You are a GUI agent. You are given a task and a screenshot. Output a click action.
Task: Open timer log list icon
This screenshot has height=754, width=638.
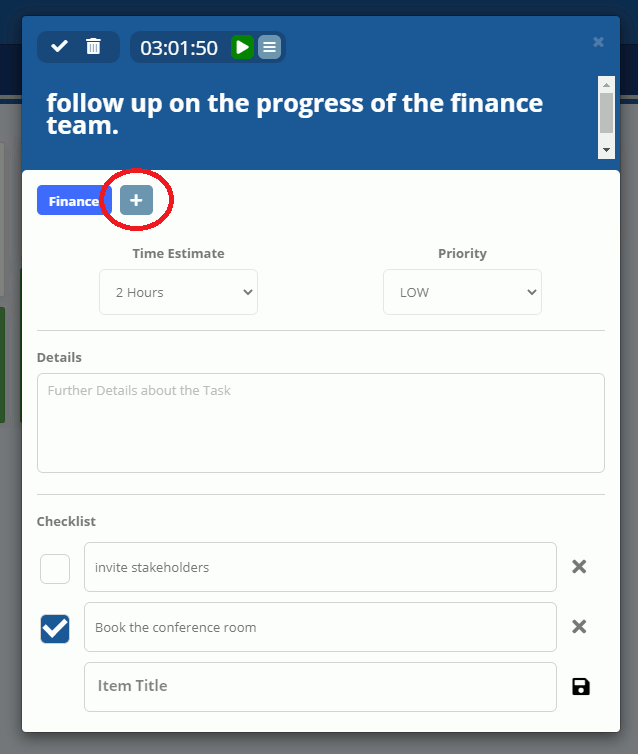(x=270, y=47)
